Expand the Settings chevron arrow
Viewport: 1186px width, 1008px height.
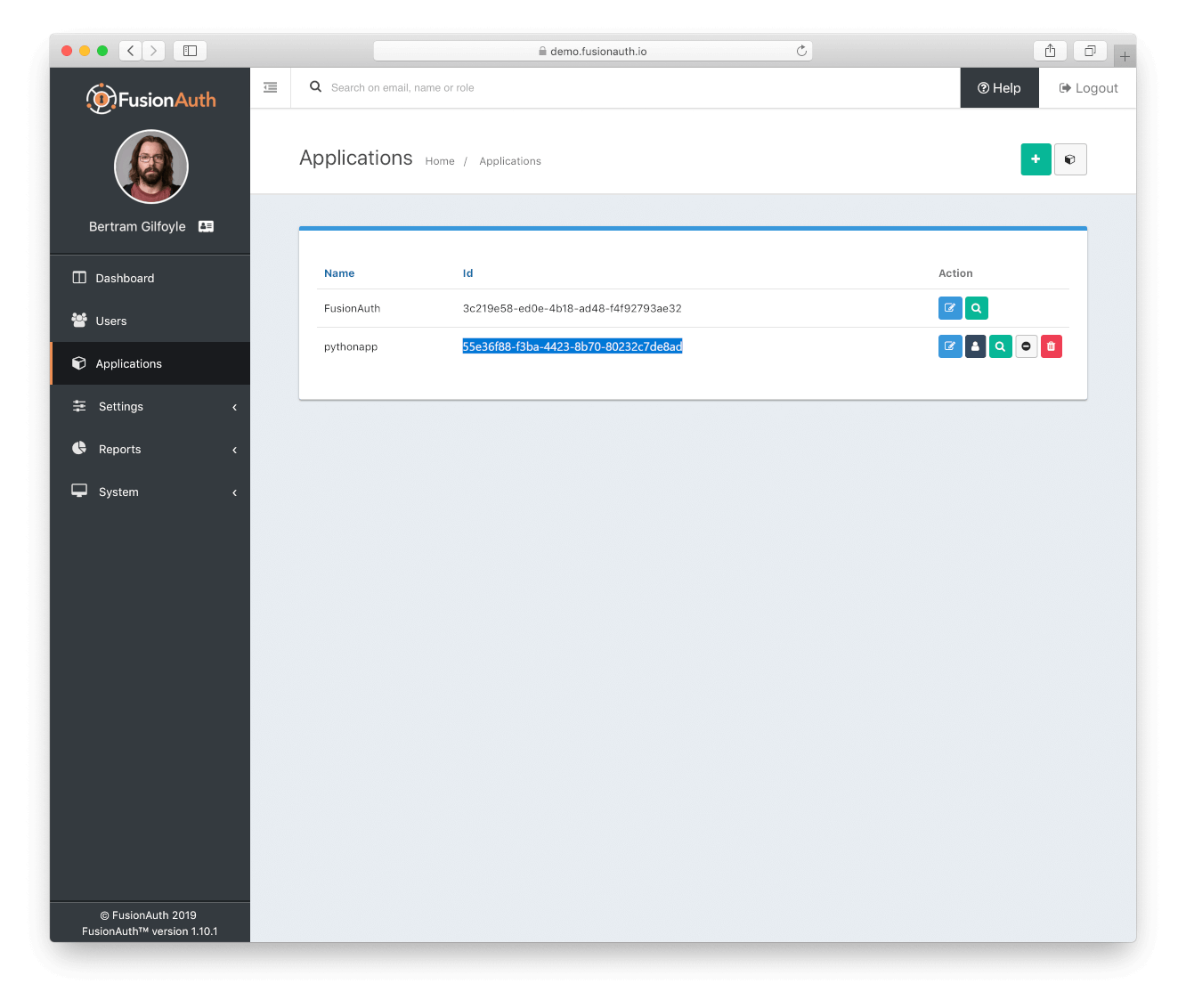coord(235,407)
